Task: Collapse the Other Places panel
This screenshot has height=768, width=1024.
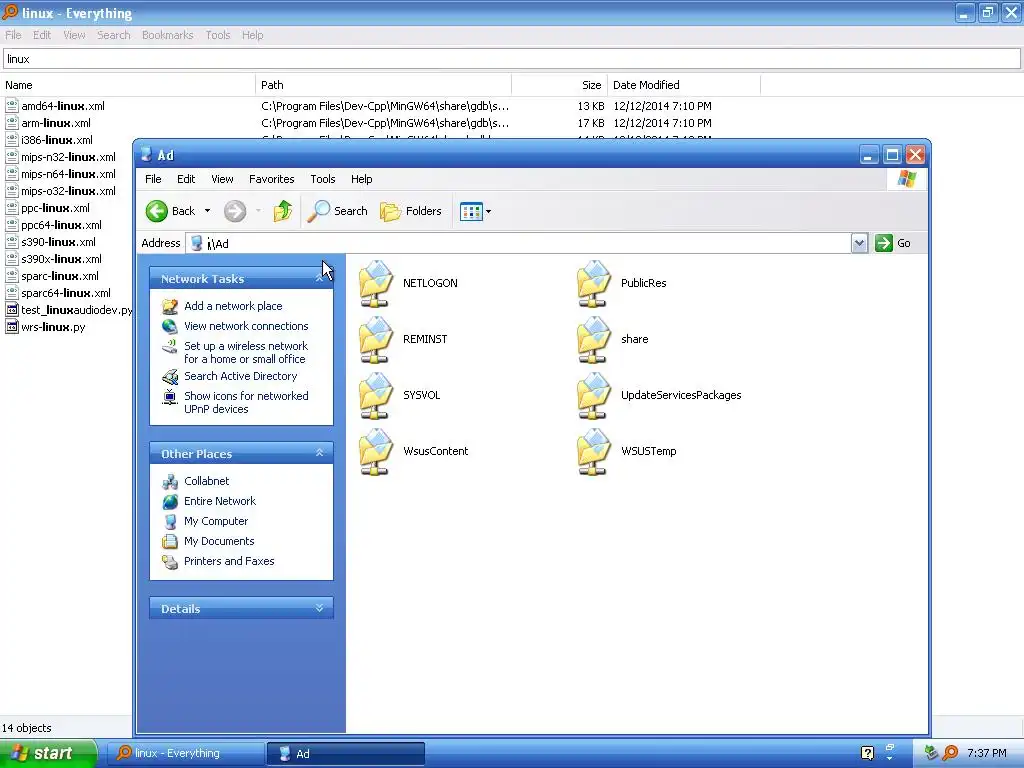Action: (319, 453)
